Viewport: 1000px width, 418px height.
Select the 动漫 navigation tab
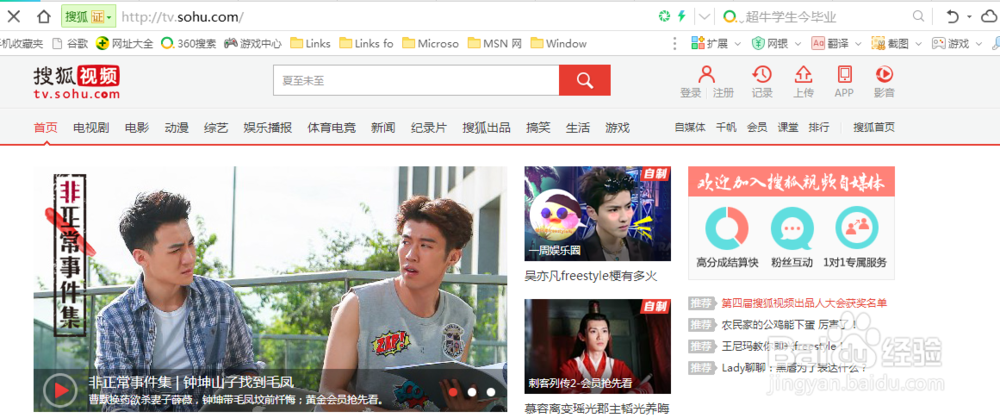[x=177, y=128]
